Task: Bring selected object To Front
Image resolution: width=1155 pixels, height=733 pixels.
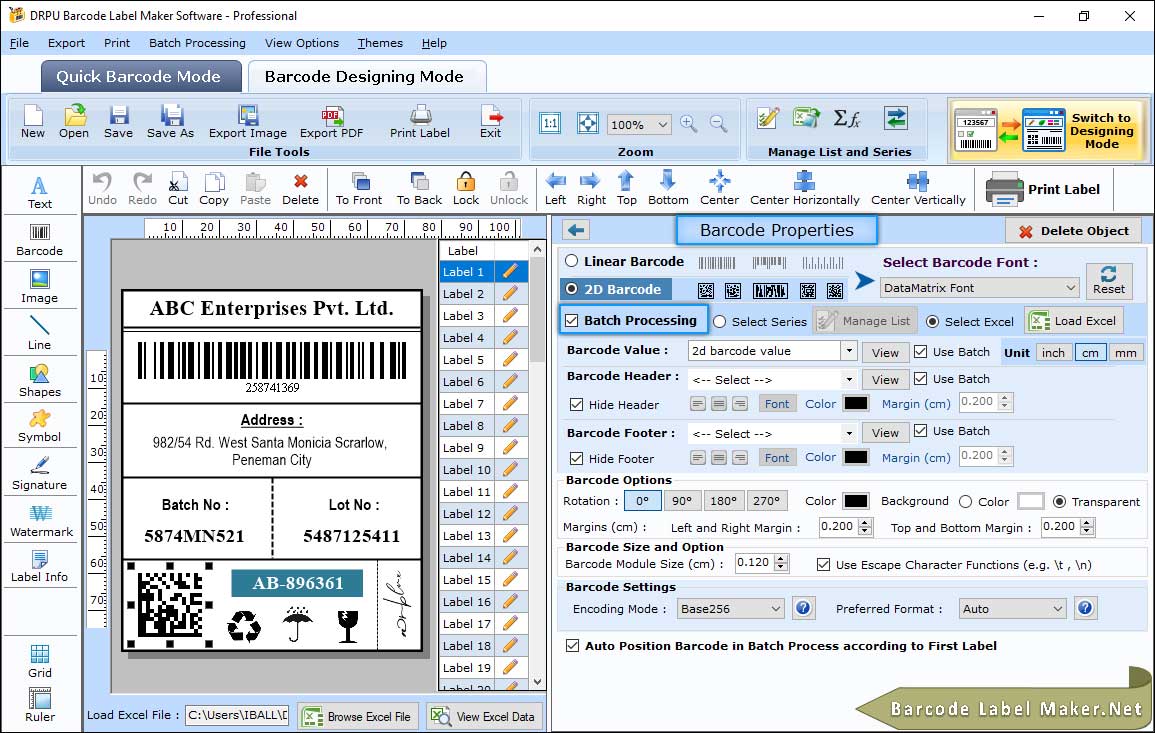Action: tap(359, 189)
